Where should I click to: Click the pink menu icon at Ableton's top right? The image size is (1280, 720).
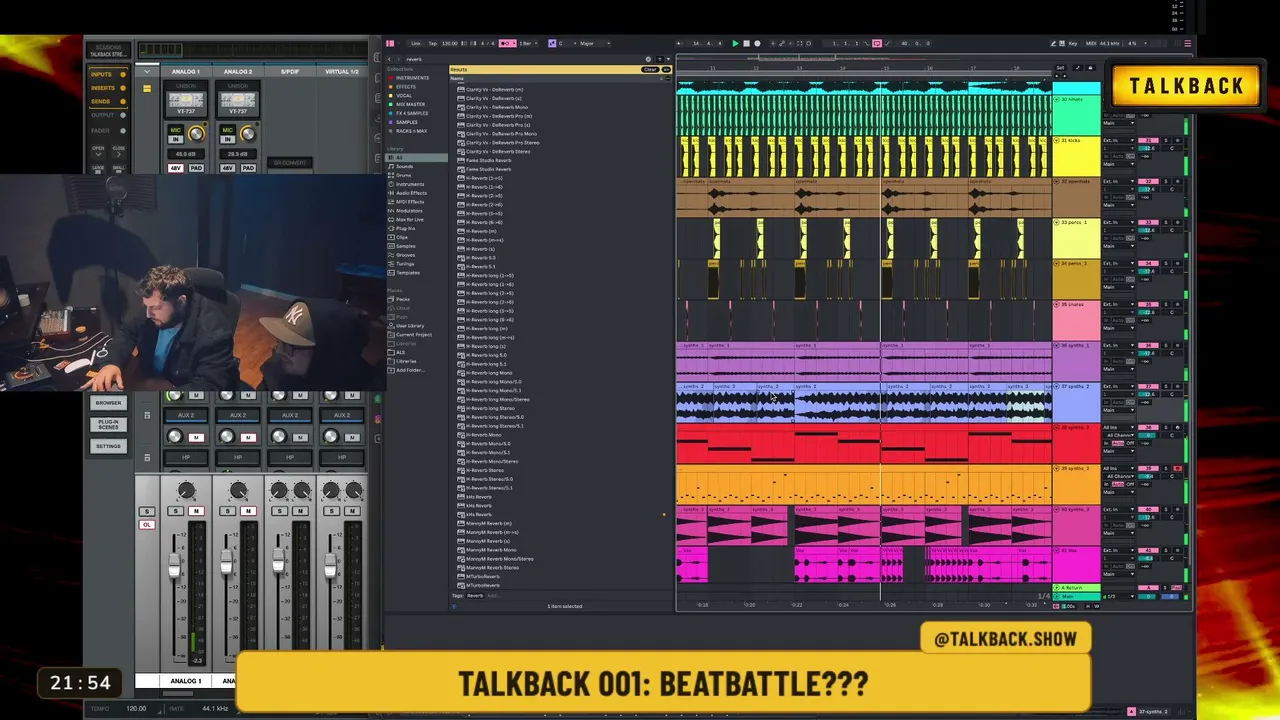pyautogui.click(x=1188, y=44)
